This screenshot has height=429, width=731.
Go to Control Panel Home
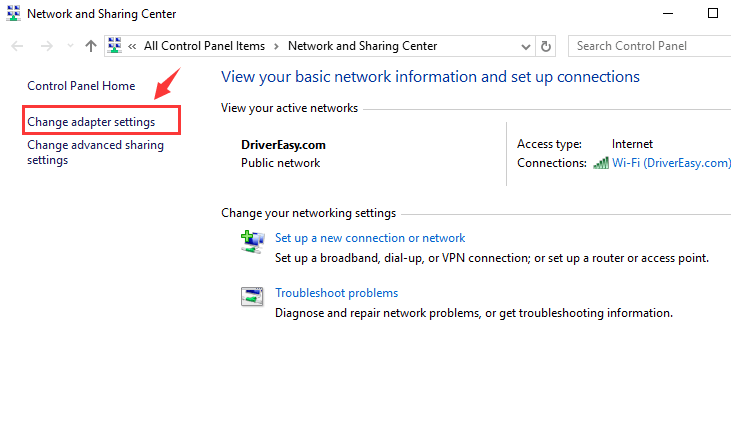(81, 86)
